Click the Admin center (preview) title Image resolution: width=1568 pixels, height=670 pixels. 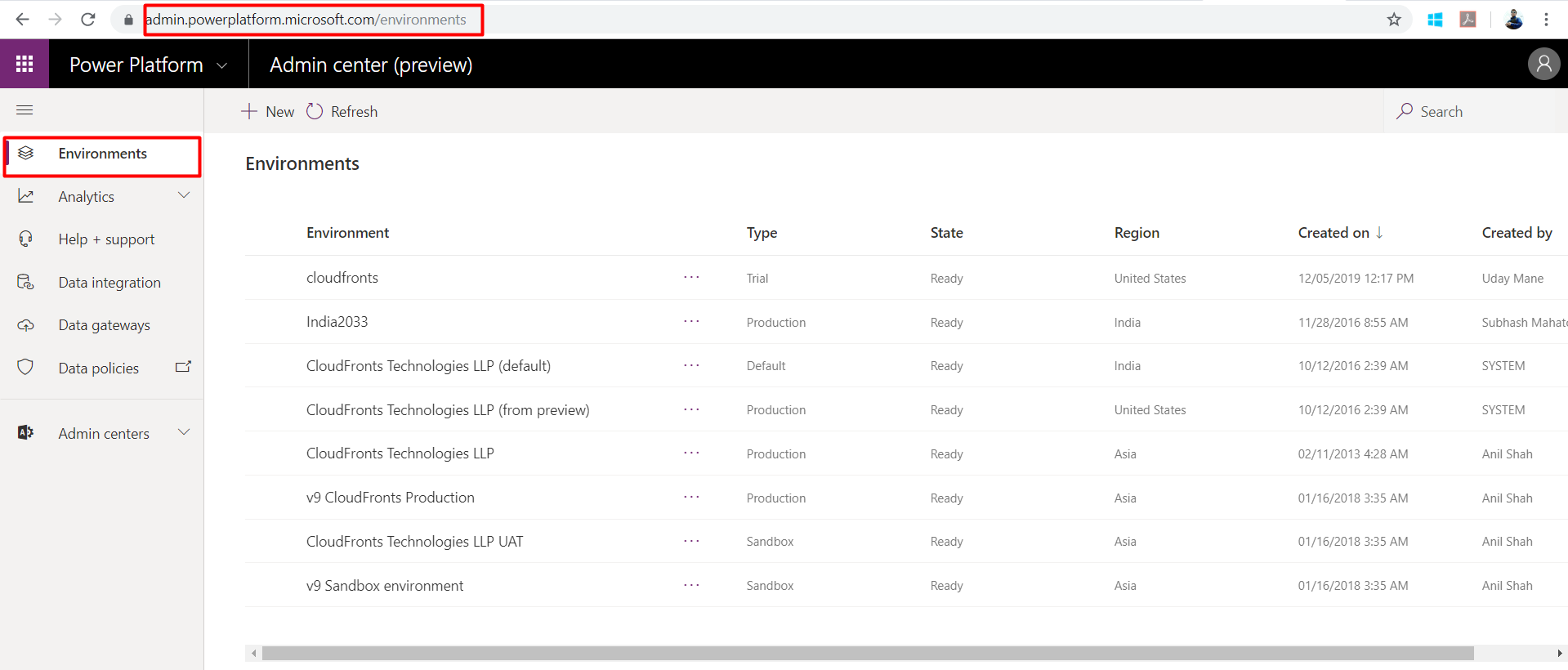coord(371,65)
